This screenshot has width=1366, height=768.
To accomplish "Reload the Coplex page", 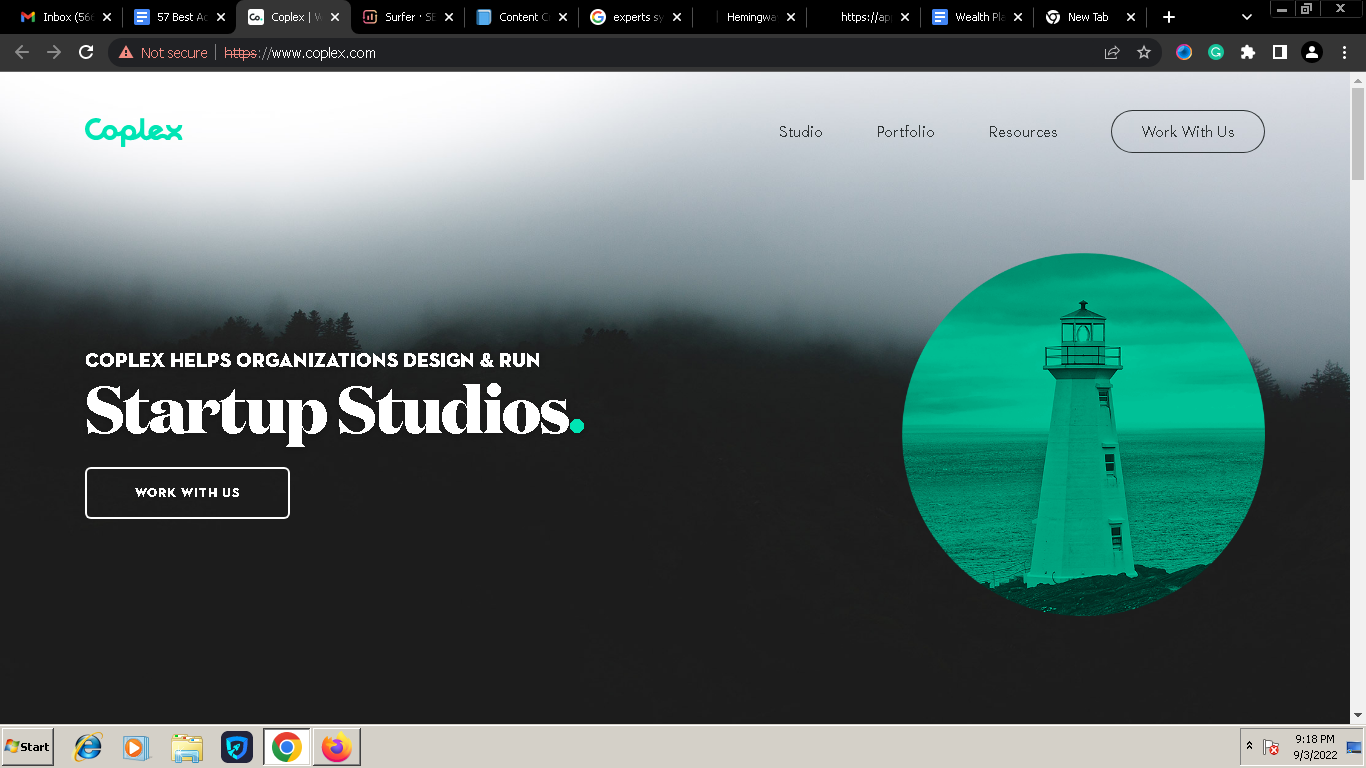I will click(86, 53).
